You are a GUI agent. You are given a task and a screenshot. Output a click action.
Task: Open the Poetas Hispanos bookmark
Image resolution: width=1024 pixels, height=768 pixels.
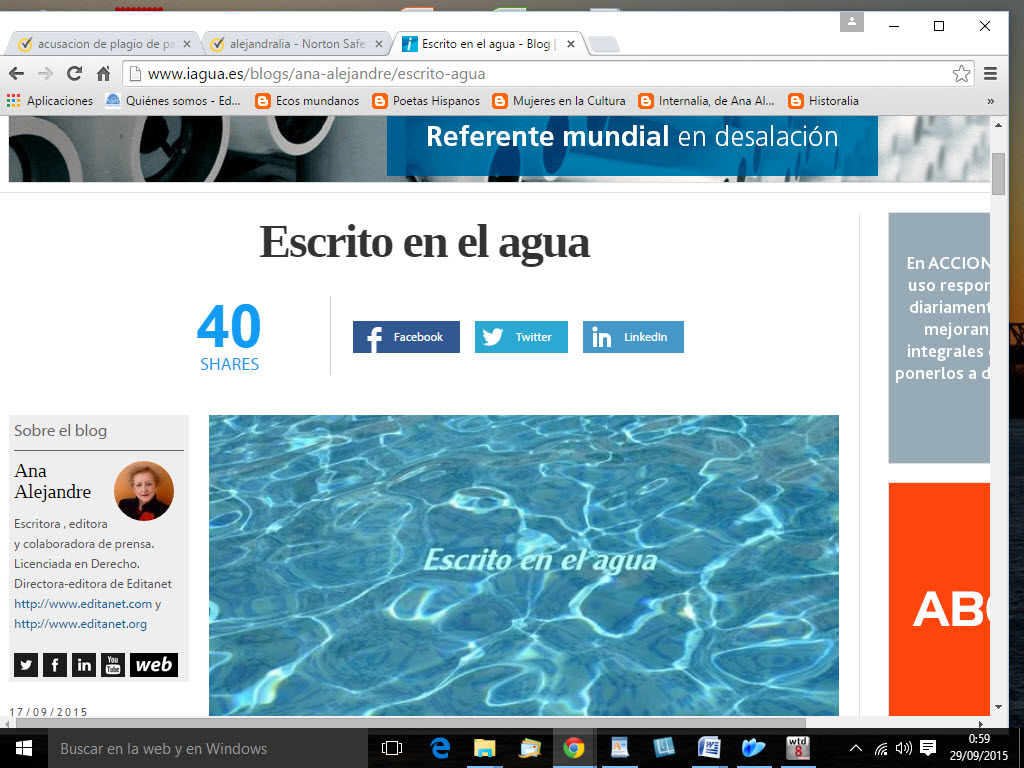426,101
